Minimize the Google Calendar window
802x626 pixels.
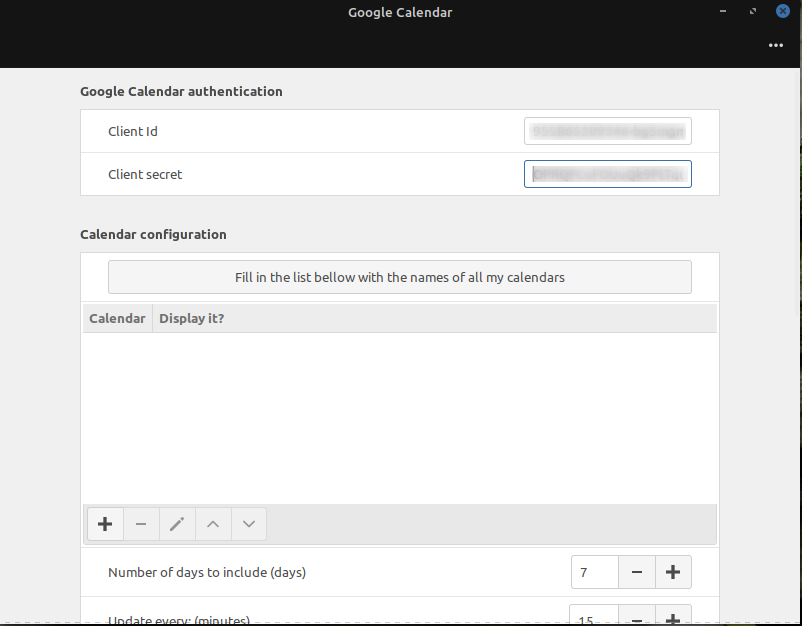(x=723, y=11)
